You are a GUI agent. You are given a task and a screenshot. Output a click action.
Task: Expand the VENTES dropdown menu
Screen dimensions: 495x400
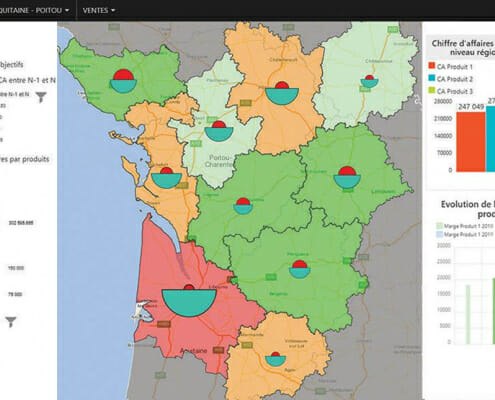pos(99,11)
